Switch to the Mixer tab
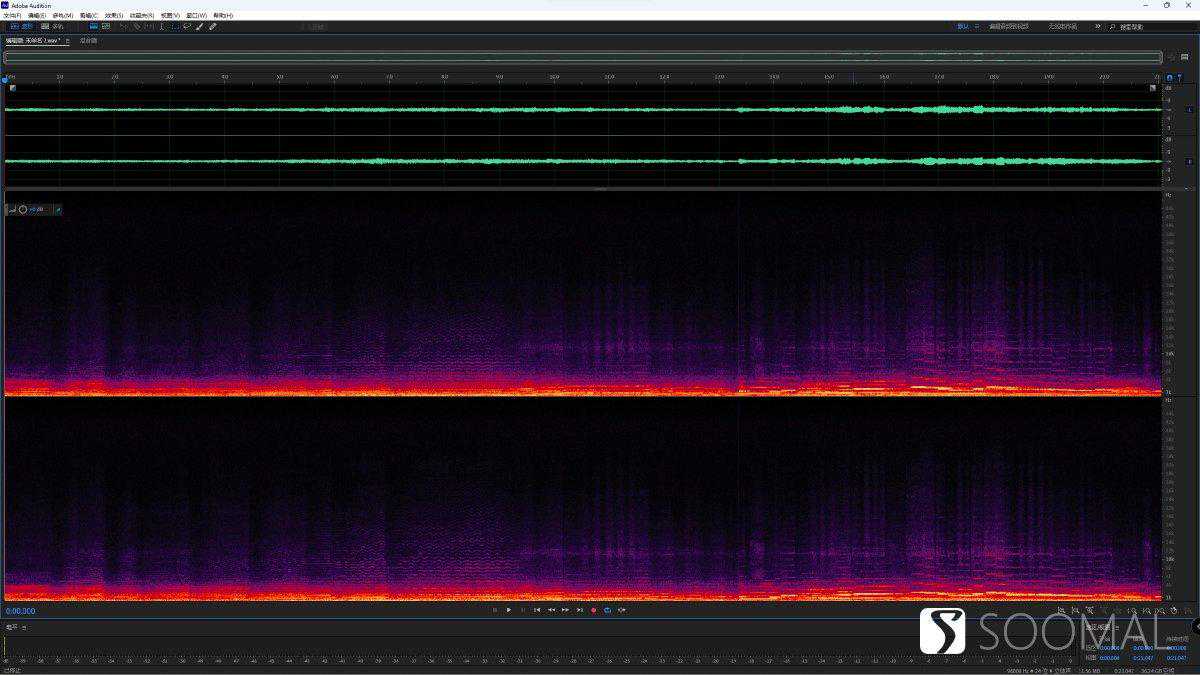Viewport: 1200px width, 675px height. (x=87, y=41)
